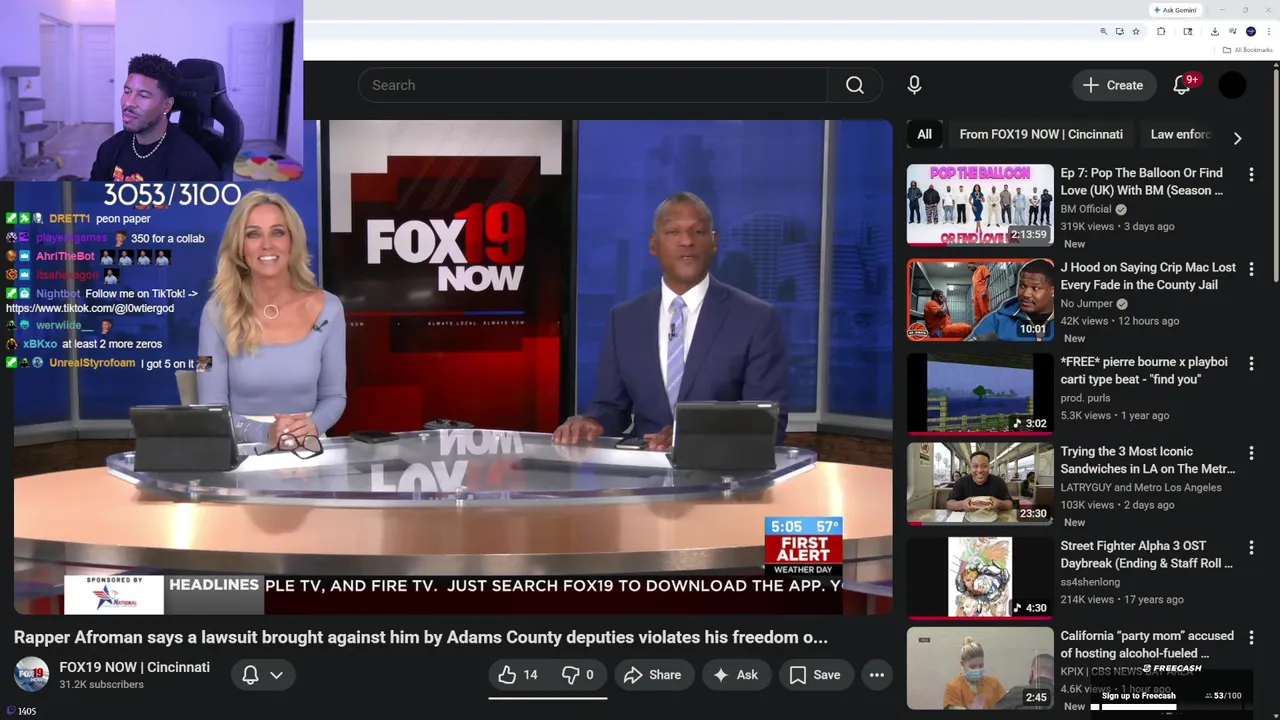Viewport: 1280px width, 720px height.
Task: Bookmark this page with the star icon
Action: (1136, 31)
